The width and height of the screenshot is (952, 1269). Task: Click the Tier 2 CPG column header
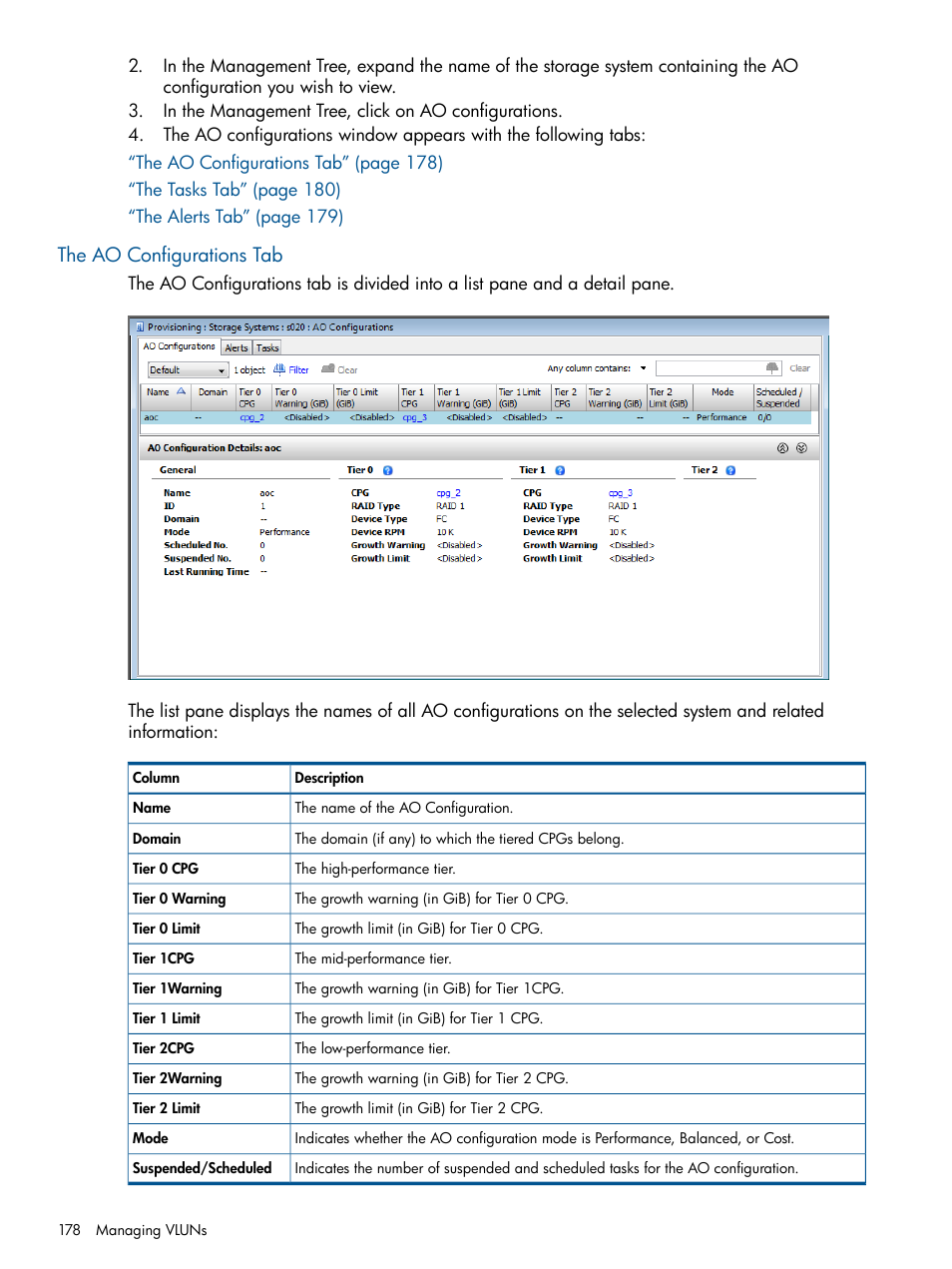(x=569, y=397)
